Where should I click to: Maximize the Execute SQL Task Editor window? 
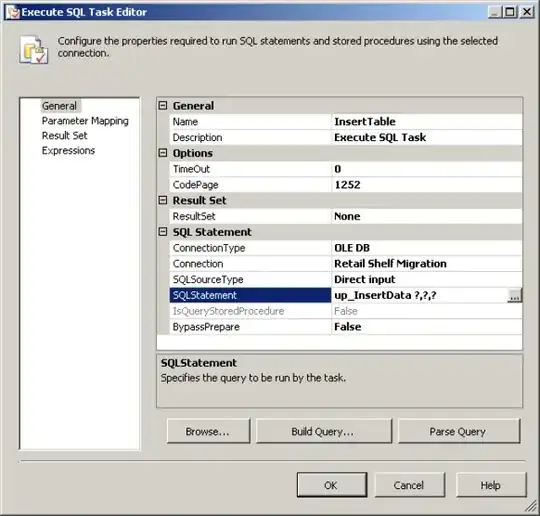tap(510, 12)
